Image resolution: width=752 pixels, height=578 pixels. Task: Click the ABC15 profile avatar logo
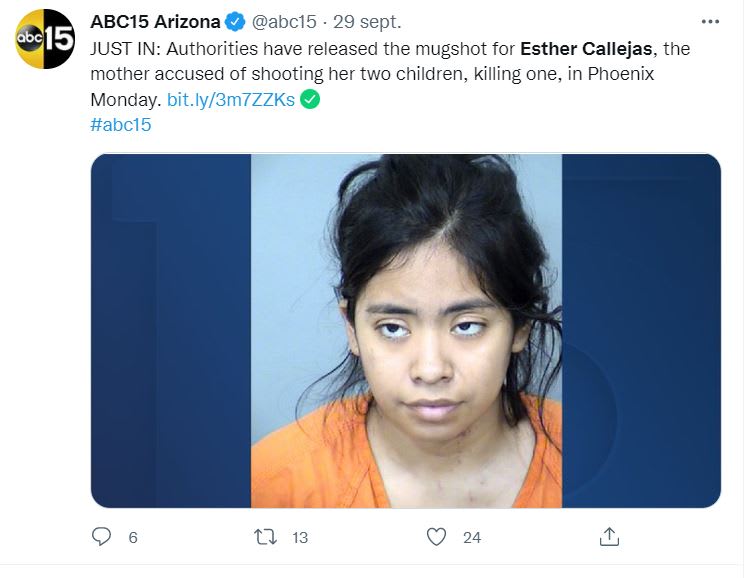pos(45,38)
